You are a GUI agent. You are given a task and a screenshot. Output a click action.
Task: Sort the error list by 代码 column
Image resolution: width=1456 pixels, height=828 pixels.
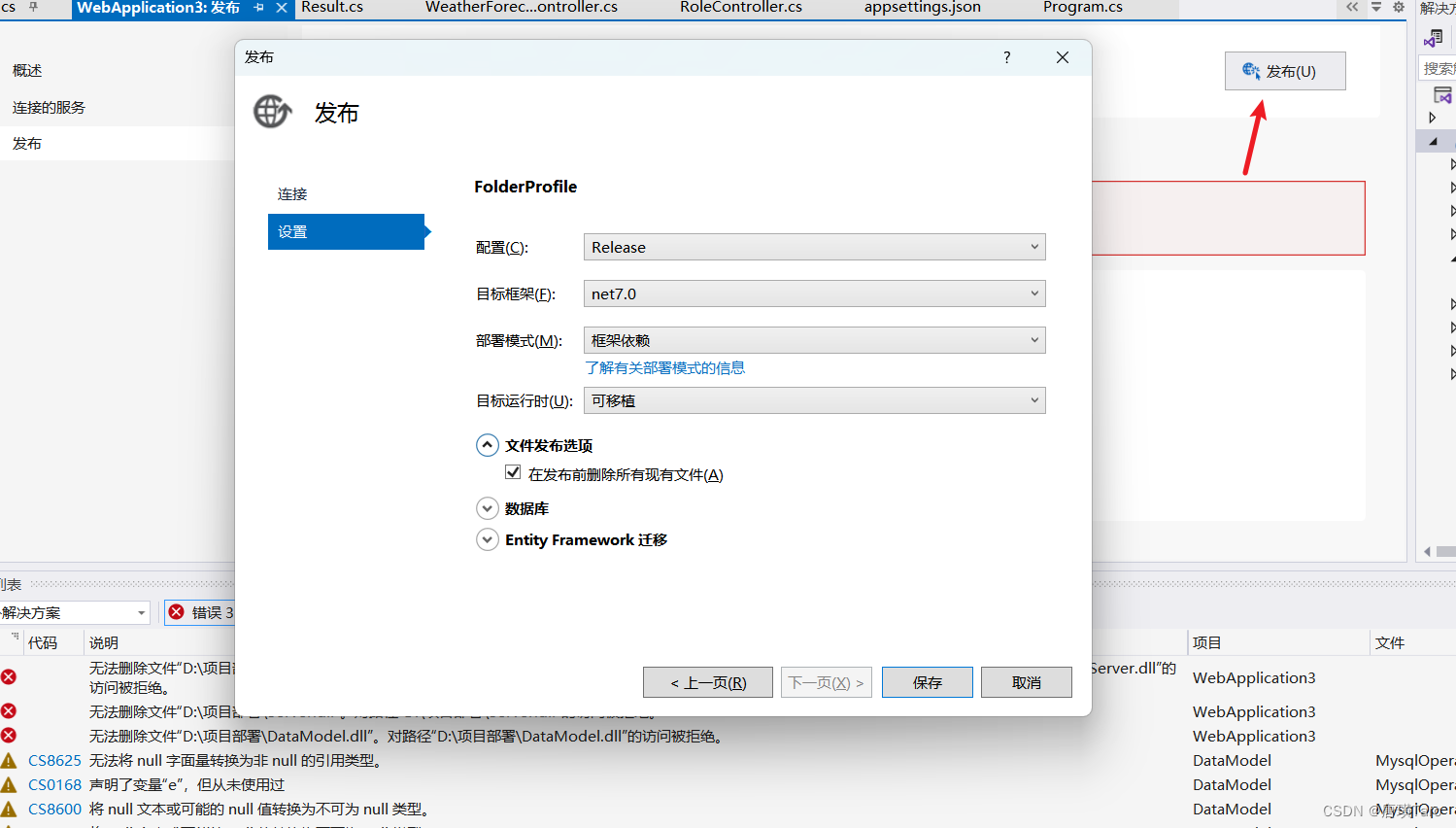43,642
